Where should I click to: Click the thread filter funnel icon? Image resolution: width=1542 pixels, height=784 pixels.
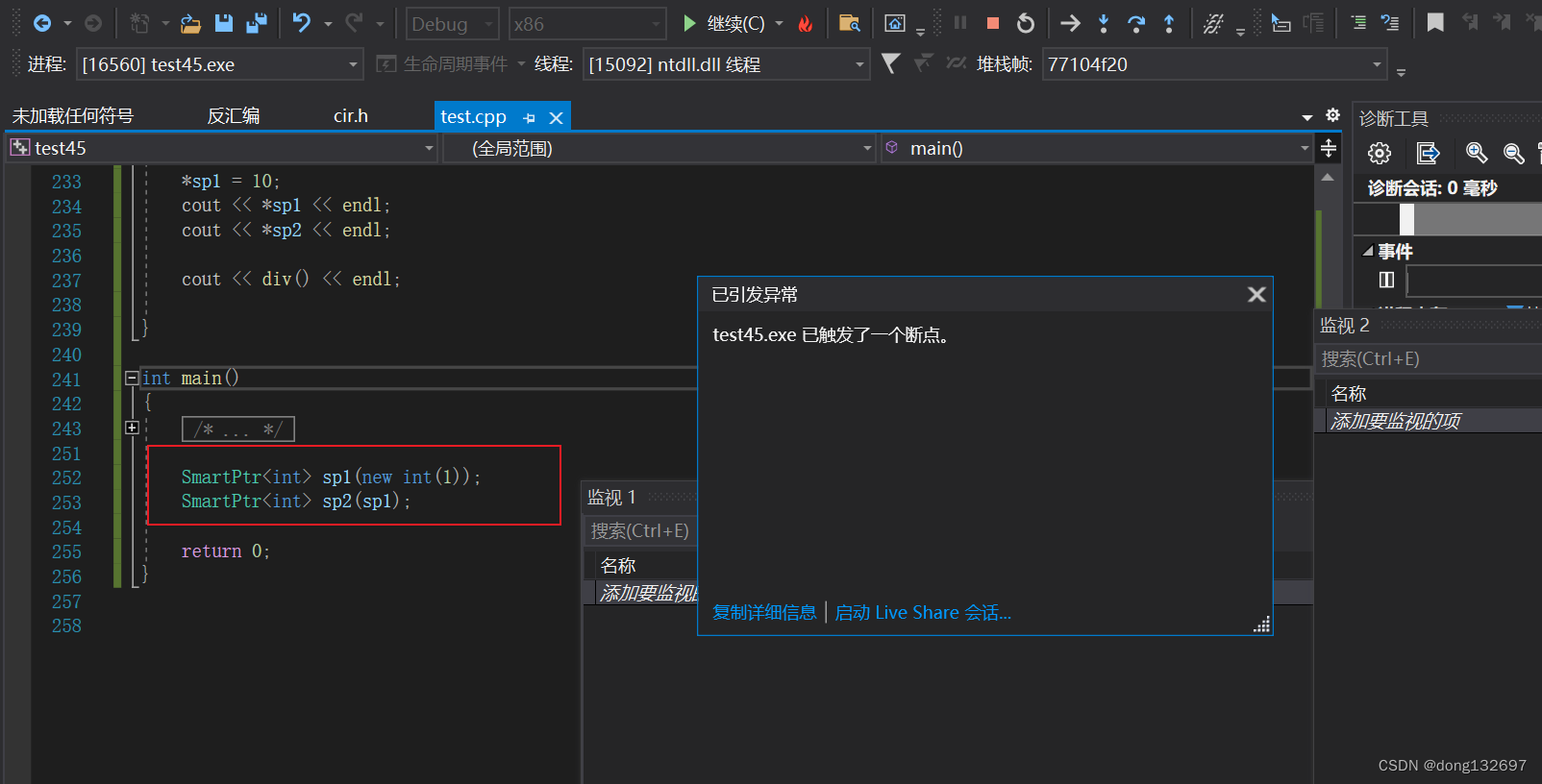(x=891, y=63)
